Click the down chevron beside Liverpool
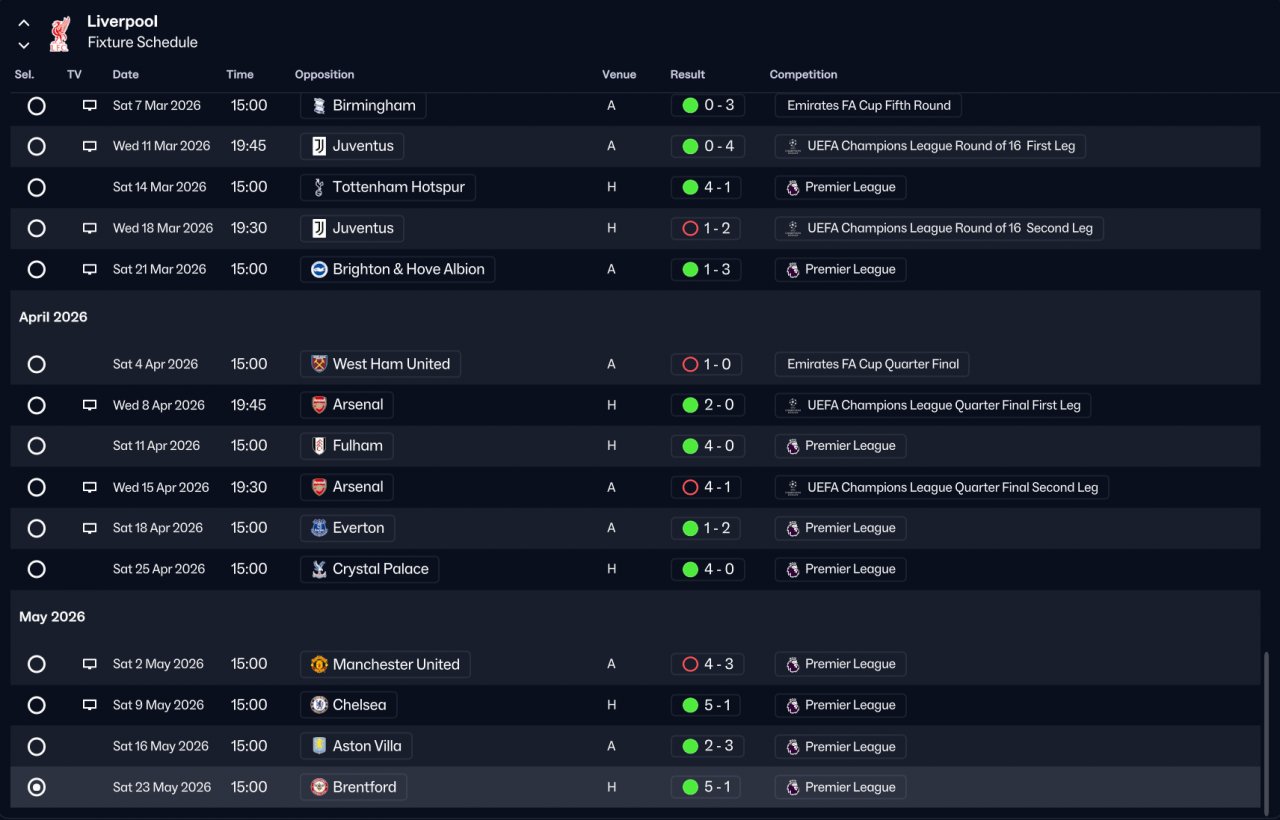Image resolution: width=1280 pixels, height=820 pixels. 24,45
